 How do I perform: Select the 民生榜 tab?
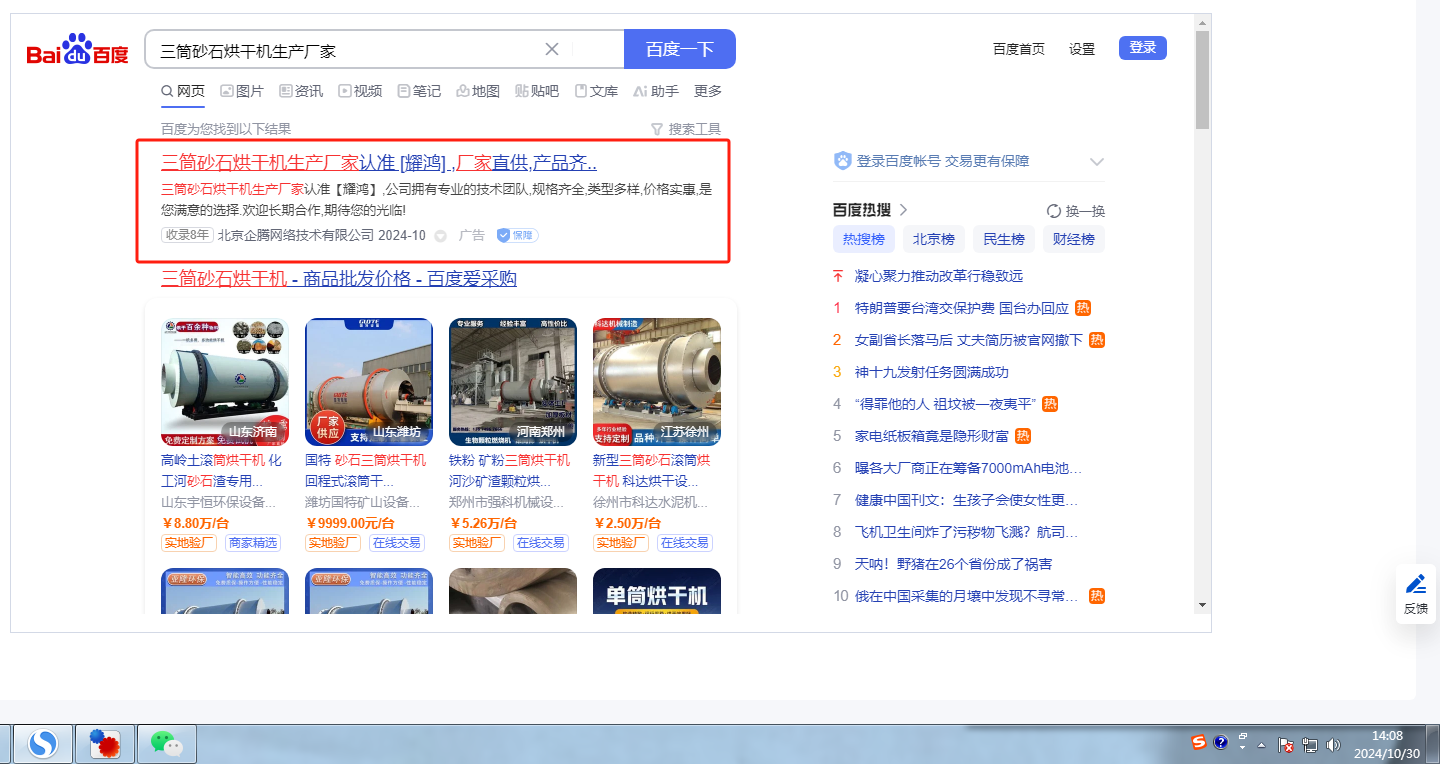tap(1004, 239)
